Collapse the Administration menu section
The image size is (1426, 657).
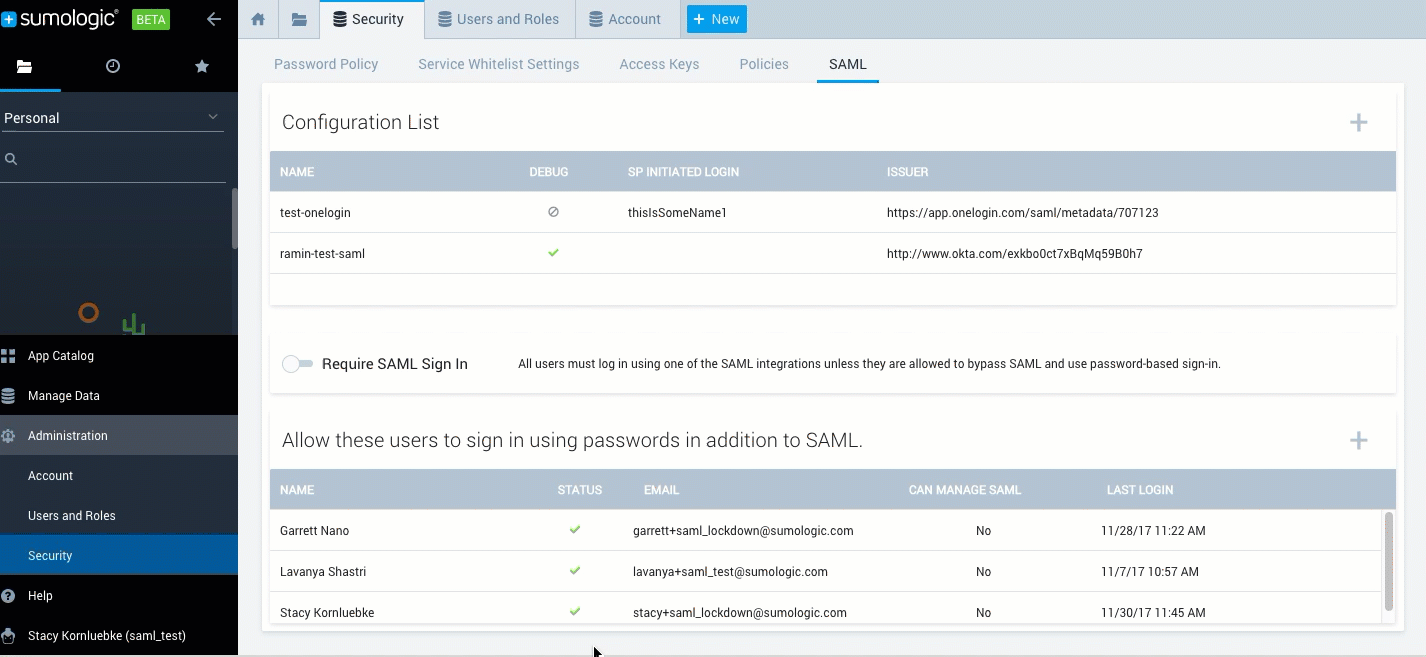(x=68, y=436)
